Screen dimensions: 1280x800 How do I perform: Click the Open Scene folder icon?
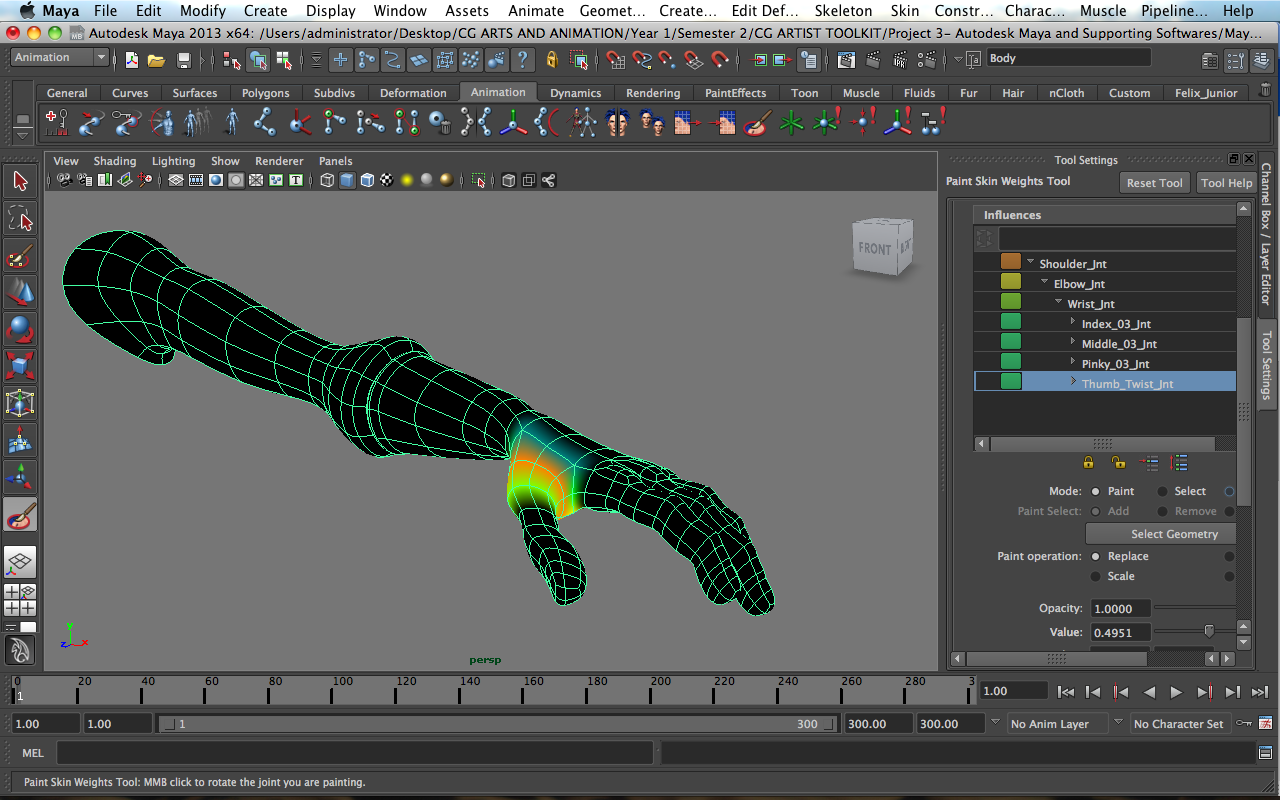pyautogui.click(x=156, y=60)
